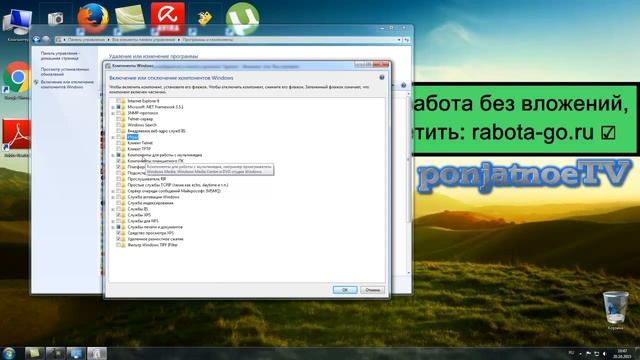Click the first pinned taskbar icon

(x=34, y=353)
